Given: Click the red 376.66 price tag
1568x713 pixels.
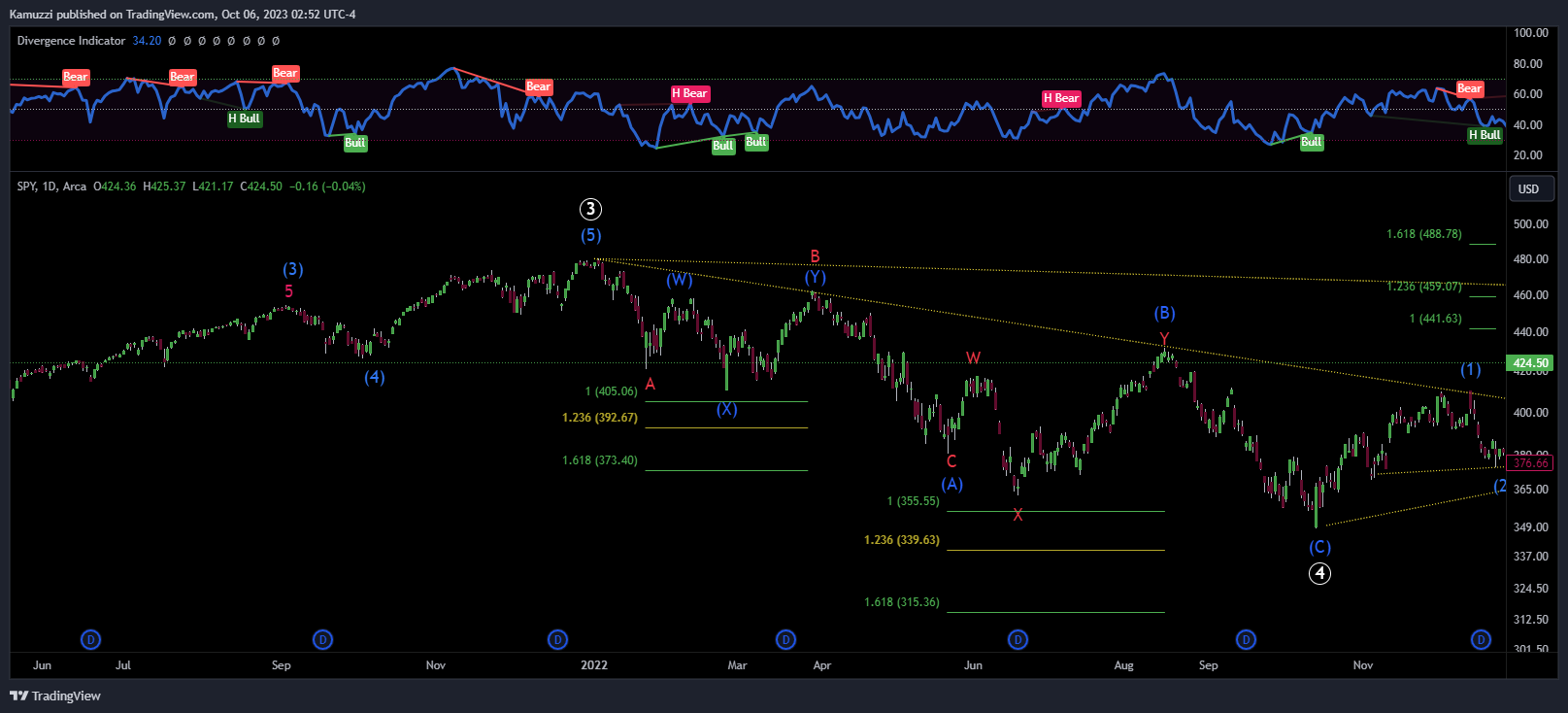Looking at the screenshot, I should tap(1530, 463).
